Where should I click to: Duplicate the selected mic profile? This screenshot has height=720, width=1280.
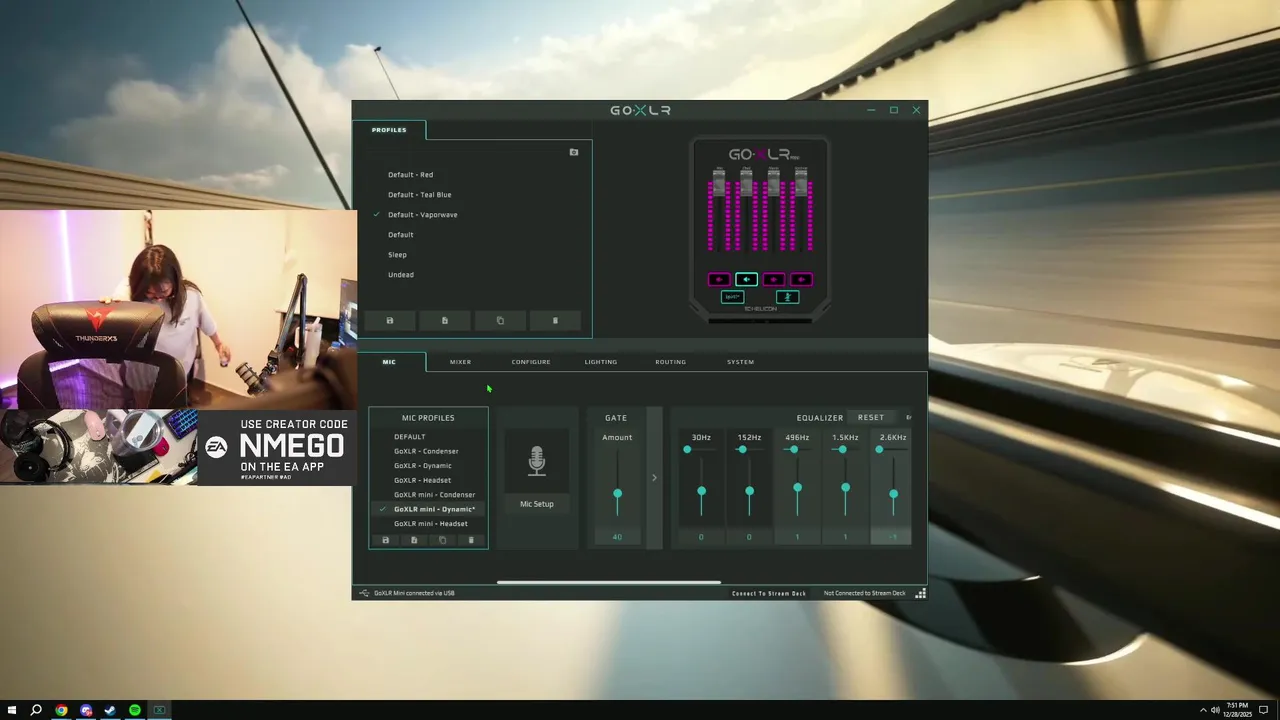tap(442, 540)
